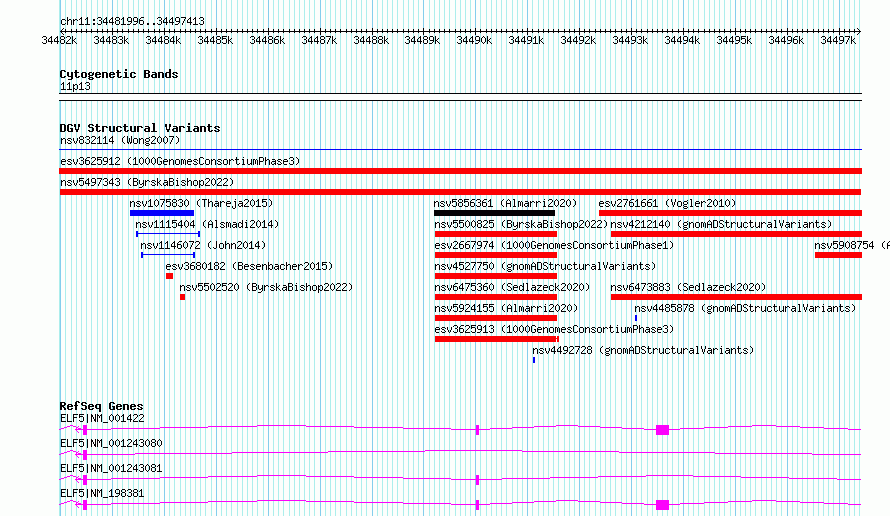Select nsv5502520 (ByrskaBishop2022) label
This screenshot has height=516, width=890.
[266, 287]
